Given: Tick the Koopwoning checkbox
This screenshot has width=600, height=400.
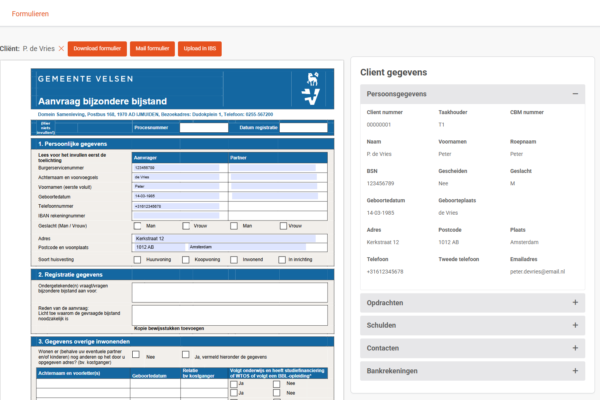Looking at the screenshot, I should pyautogui.click(x=186, y=260).
